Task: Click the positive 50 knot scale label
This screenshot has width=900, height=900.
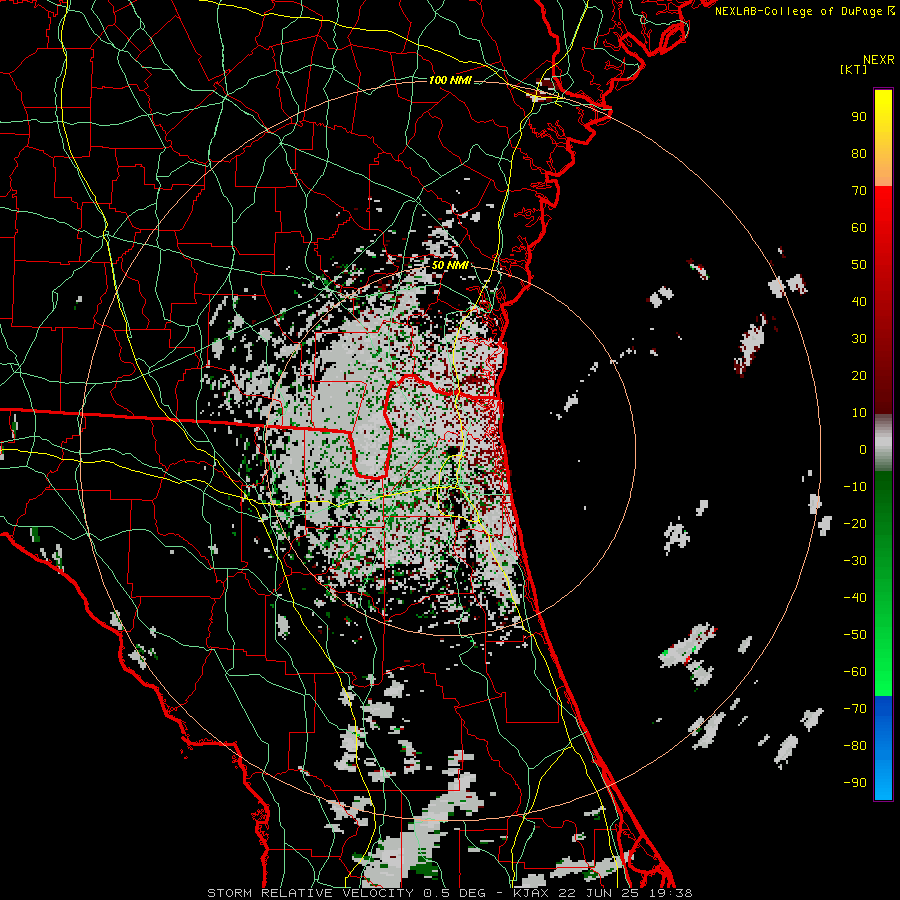Action: [x=859, y=265]
